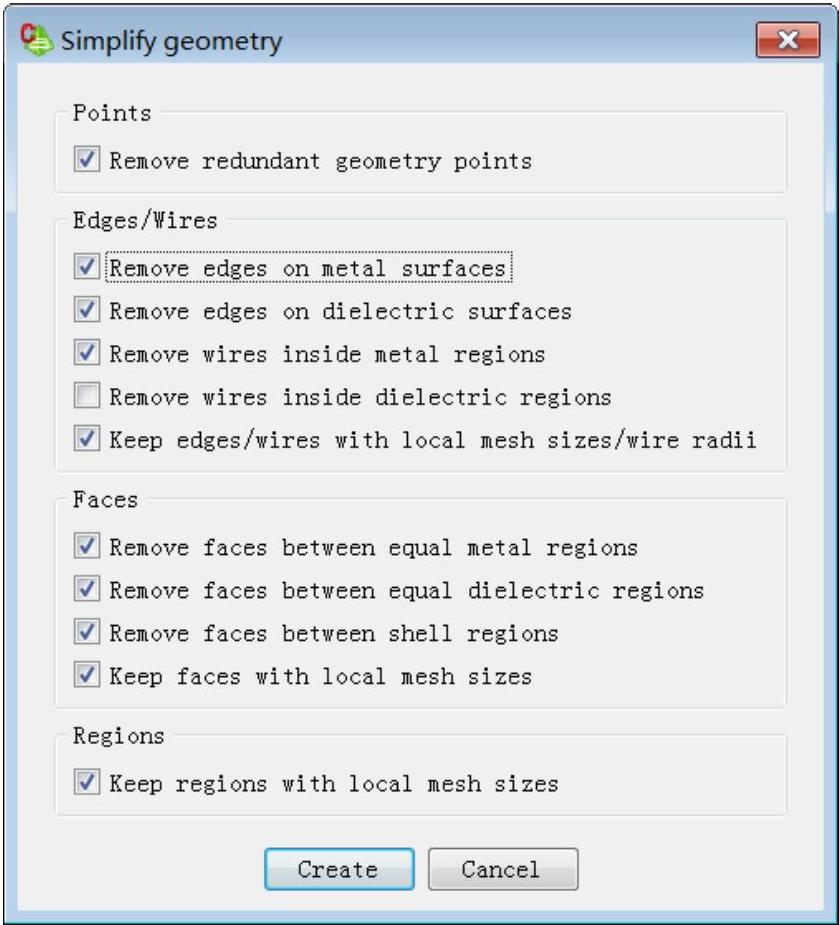Disable Remove faces between equal dielectric regions

point(87,589)
